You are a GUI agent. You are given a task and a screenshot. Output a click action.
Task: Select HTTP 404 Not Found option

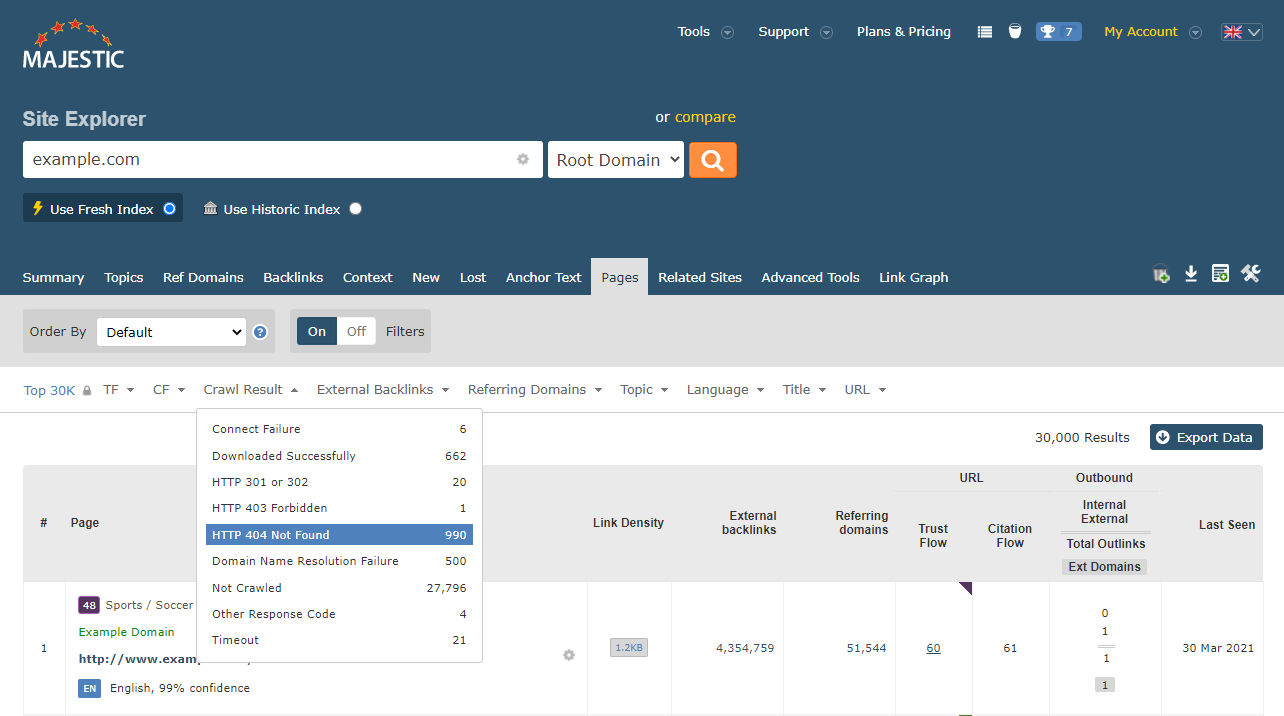(339, 535)
